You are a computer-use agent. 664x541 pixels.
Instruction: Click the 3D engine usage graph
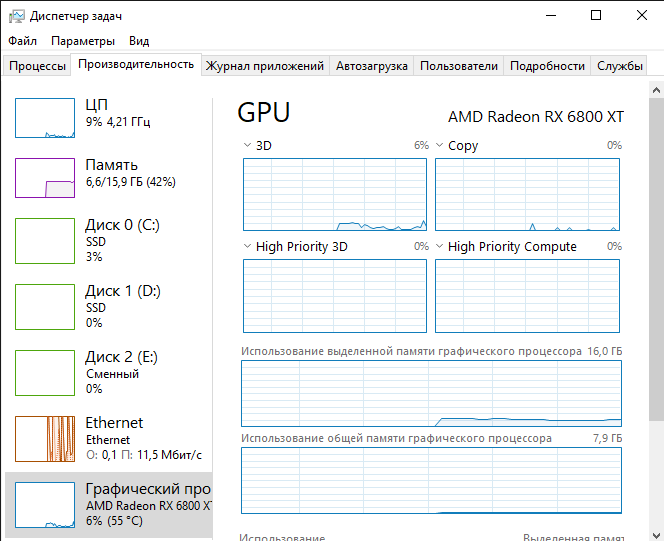[335, 195]
